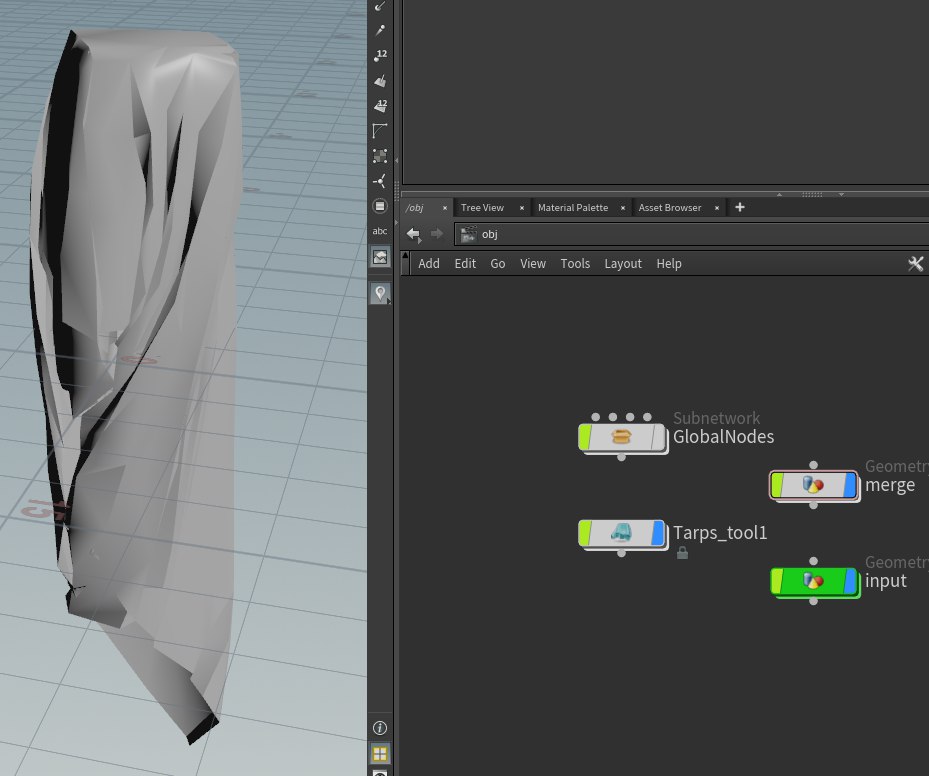Viewport: 929px width, 776px height.
Task: Click the back navigation arrow
Action: point(413,234)
